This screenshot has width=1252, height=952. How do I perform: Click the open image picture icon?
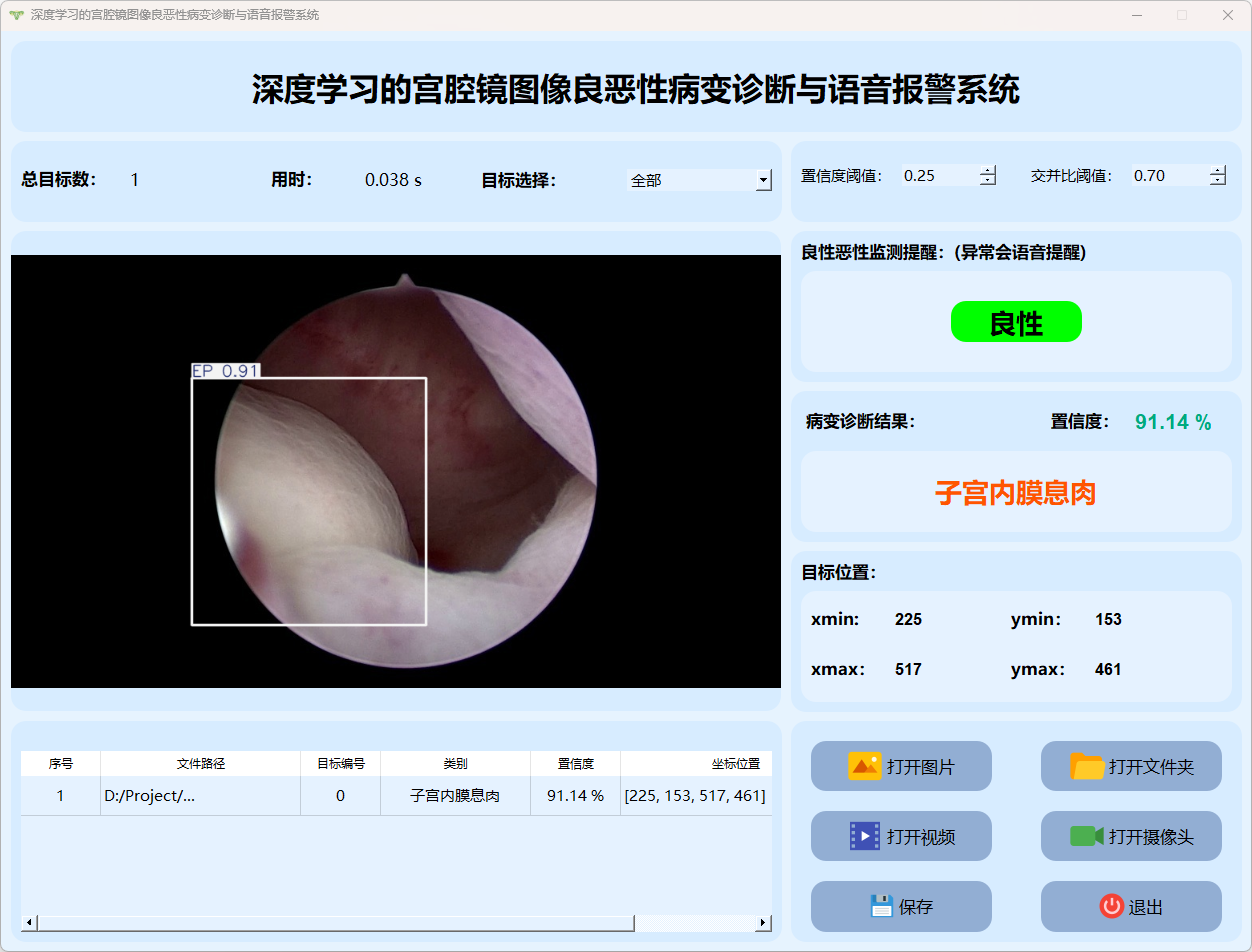coord(864,766)
